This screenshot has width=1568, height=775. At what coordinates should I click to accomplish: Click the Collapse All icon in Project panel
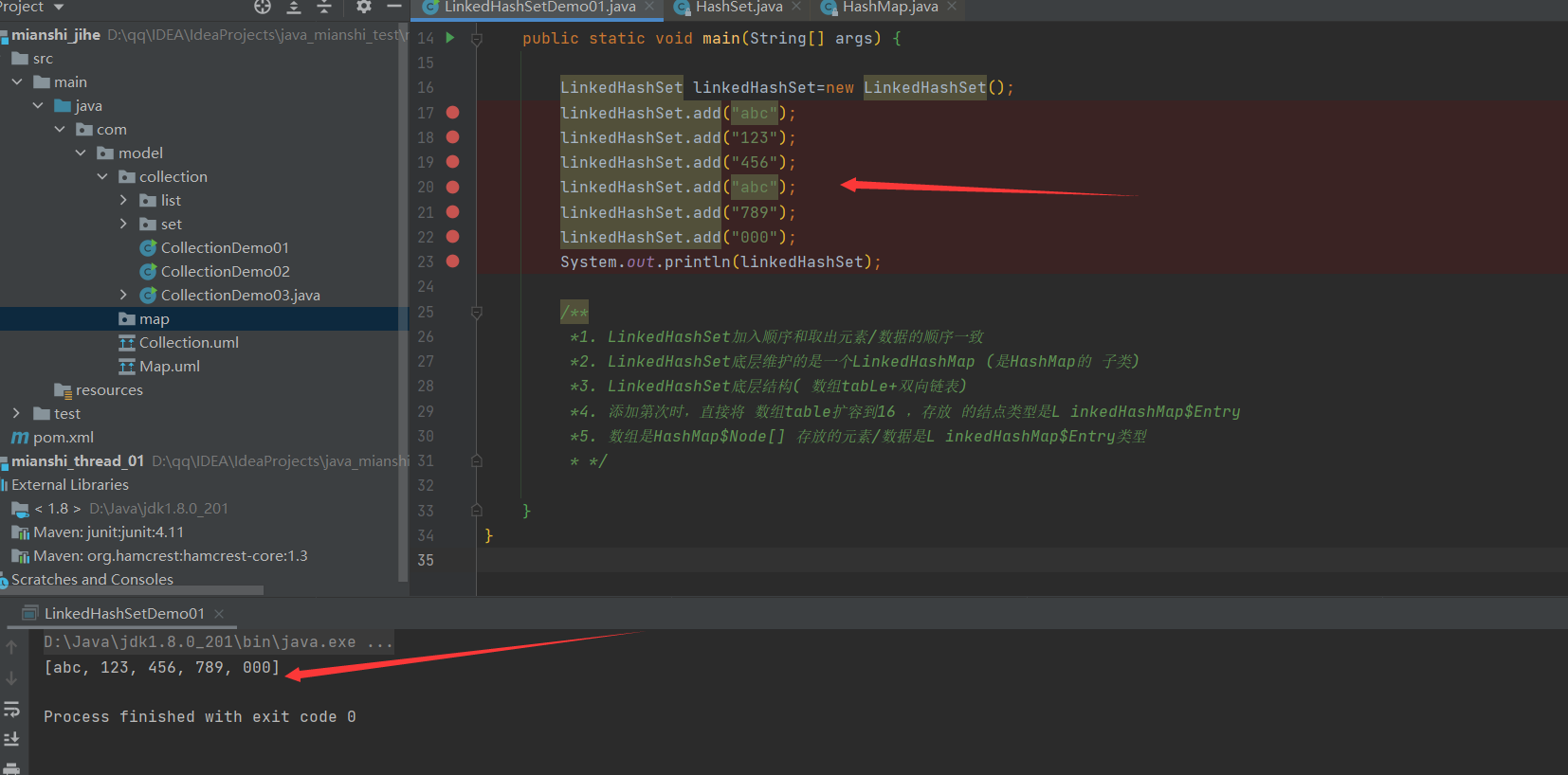[324, 7]
